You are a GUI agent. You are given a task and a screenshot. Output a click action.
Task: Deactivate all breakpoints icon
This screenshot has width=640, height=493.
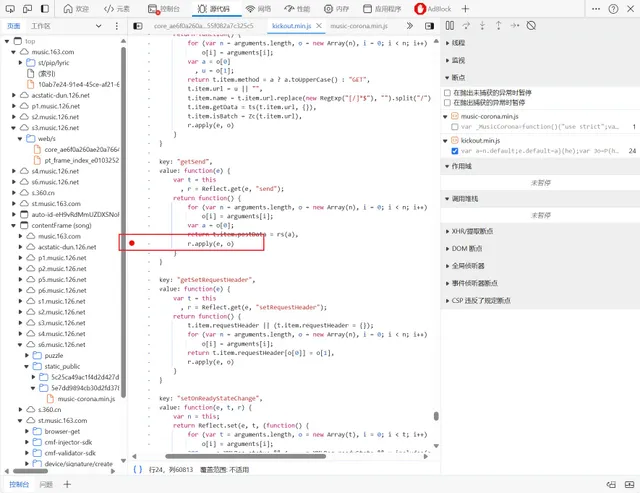(531, 26)
